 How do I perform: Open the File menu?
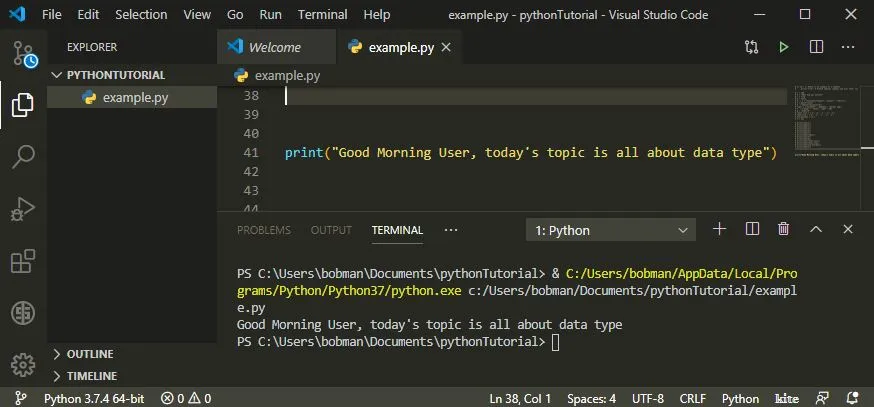click(52, 14)
